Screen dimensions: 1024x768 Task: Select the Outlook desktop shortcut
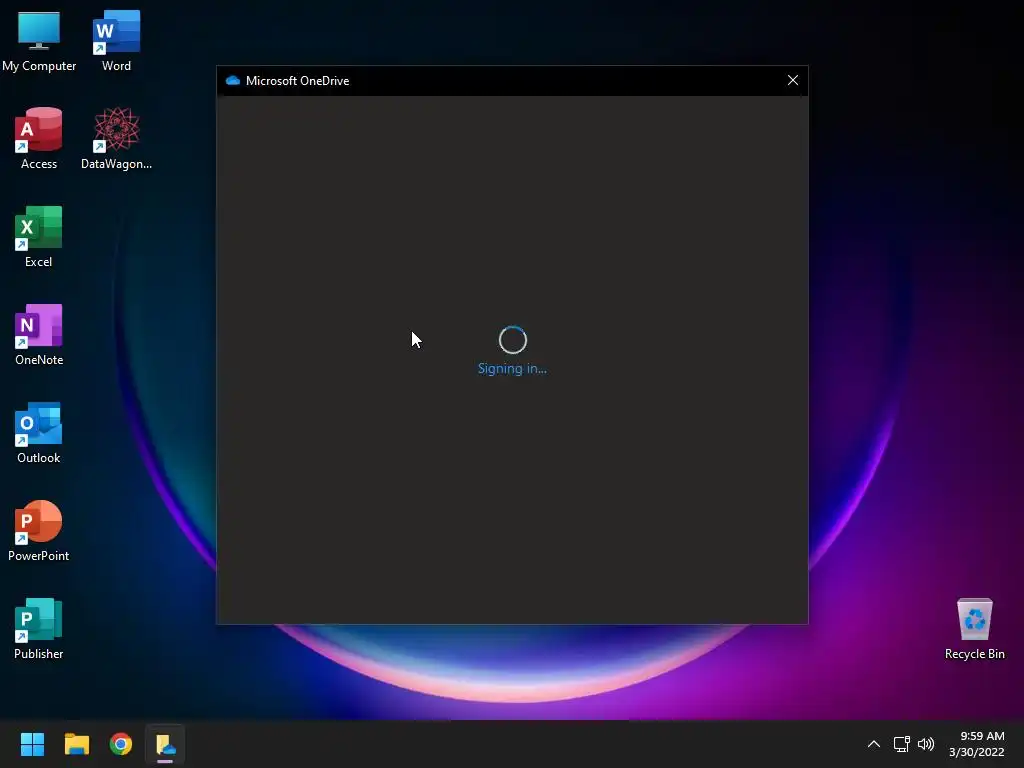(39, 432)
